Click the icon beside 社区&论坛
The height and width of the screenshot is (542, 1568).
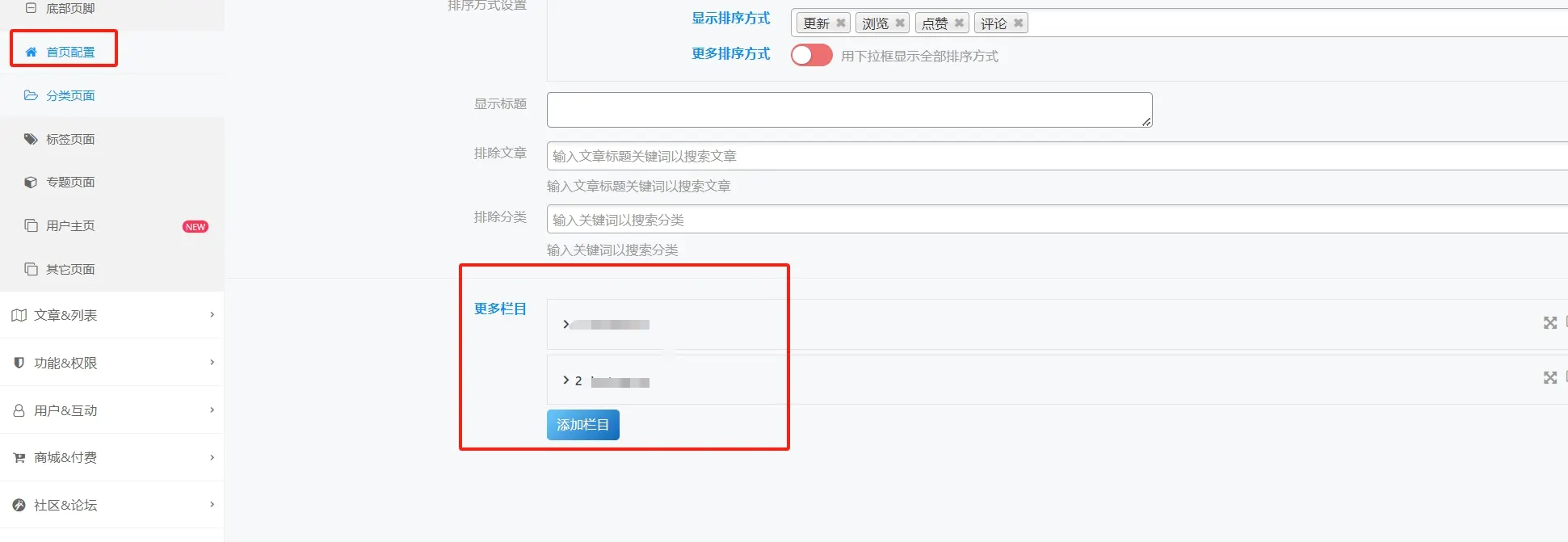[x=19, y=505]
